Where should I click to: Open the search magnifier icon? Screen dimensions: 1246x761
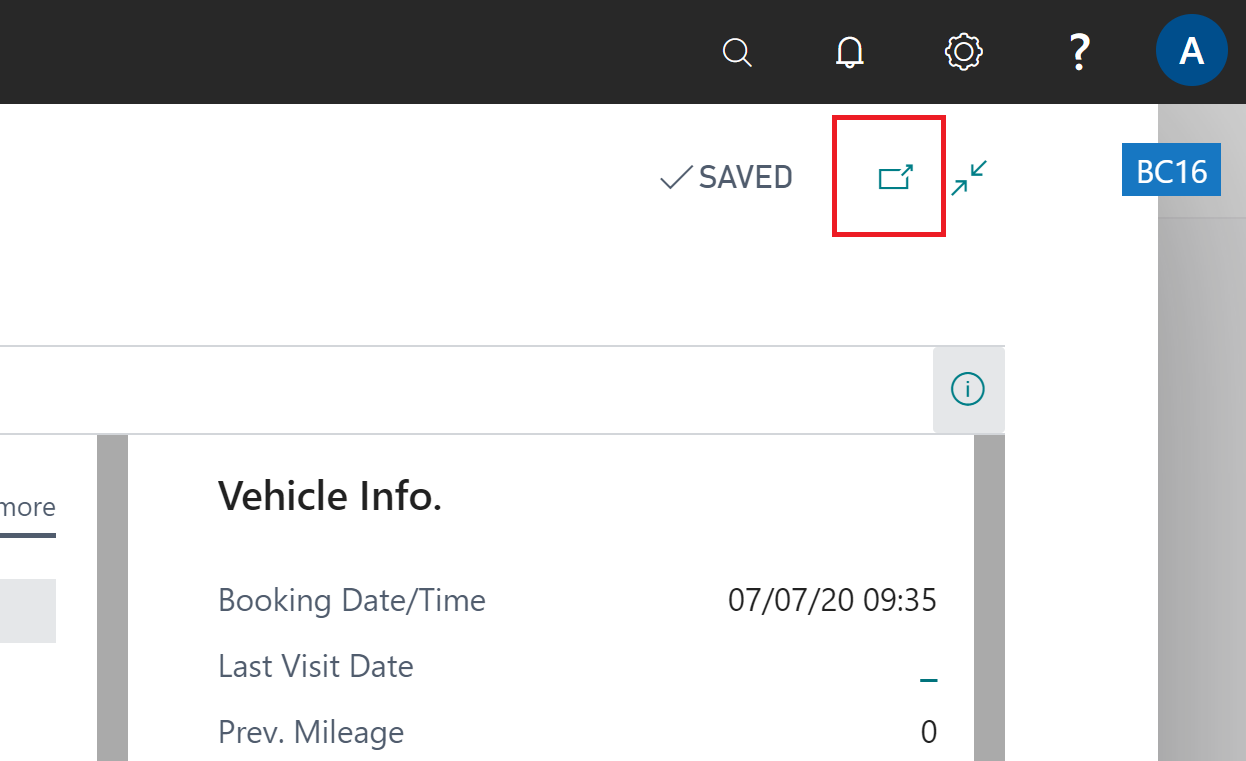pyautogui.click(x=737, y=52)
